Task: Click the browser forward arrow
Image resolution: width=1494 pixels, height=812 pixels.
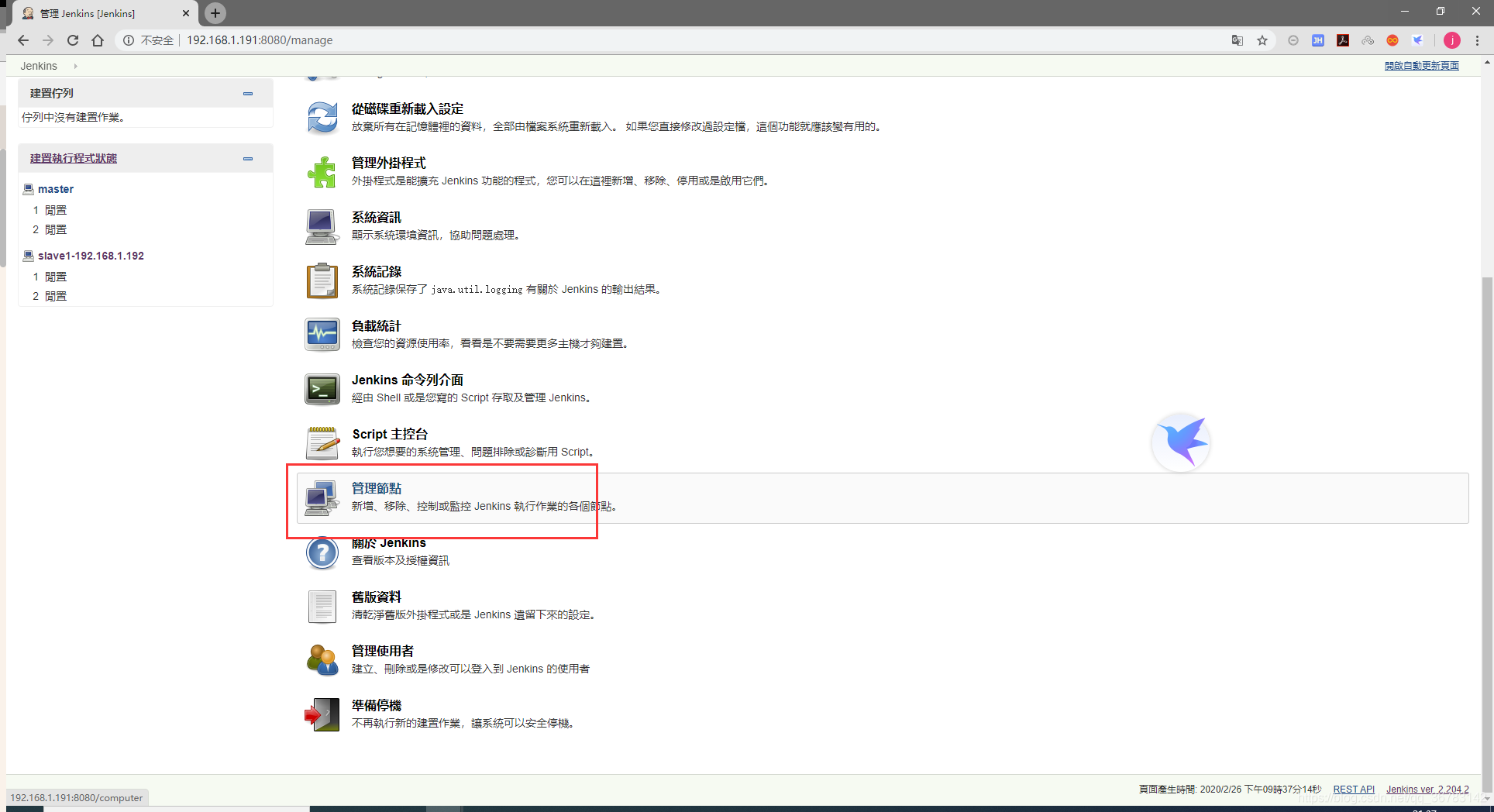Action: pos(48,40)
